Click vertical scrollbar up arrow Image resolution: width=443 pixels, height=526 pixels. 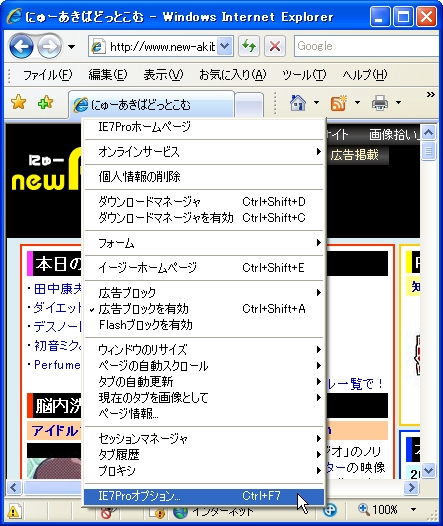428,133
